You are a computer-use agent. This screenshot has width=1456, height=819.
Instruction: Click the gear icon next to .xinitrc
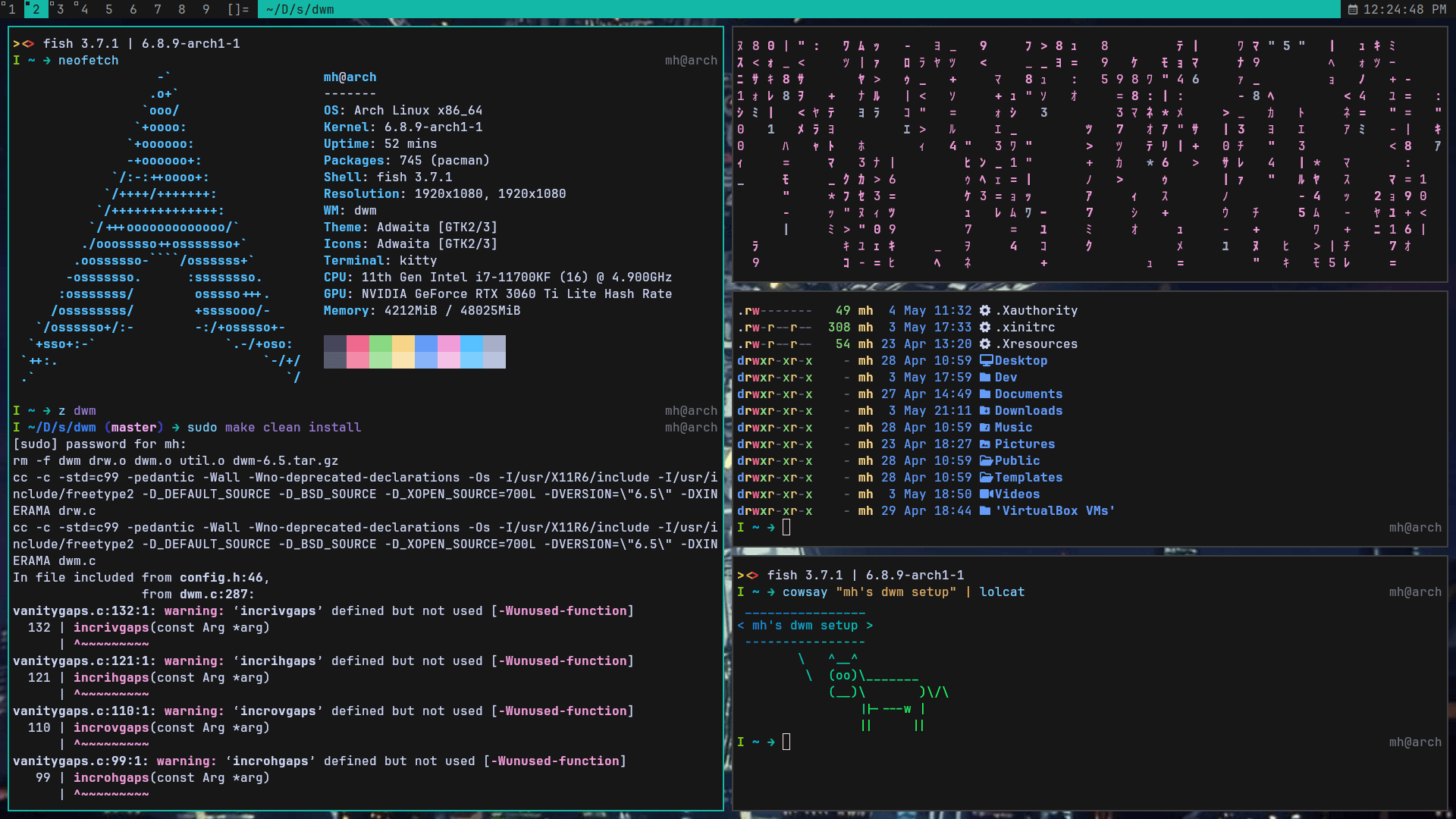pyautogui.click(x=984, y=327)
